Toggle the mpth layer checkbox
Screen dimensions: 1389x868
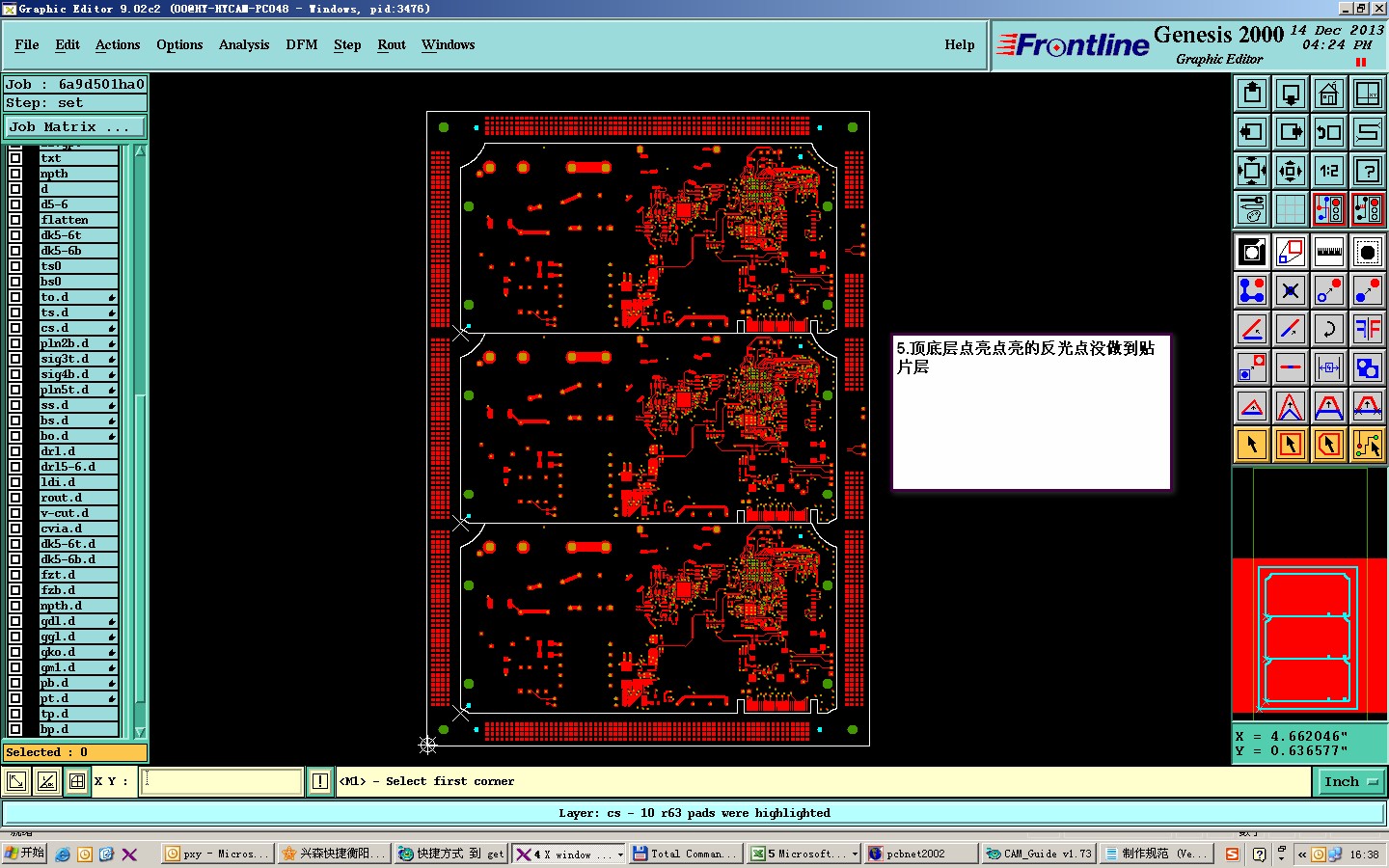click(x=15, y=174)
